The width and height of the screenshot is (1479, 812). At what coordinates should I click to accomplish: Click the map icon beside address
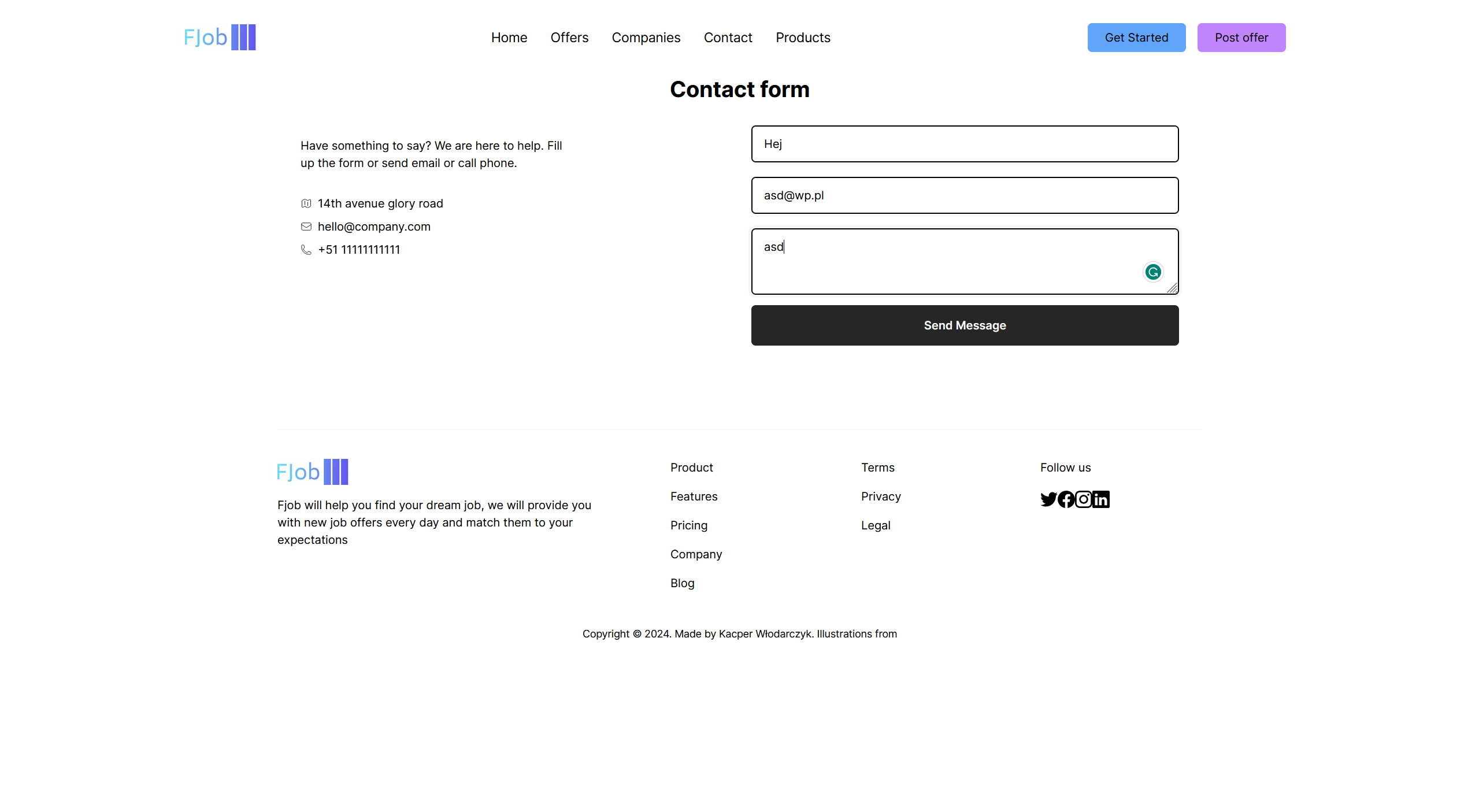pyautogui.click(x=306, y=203)
